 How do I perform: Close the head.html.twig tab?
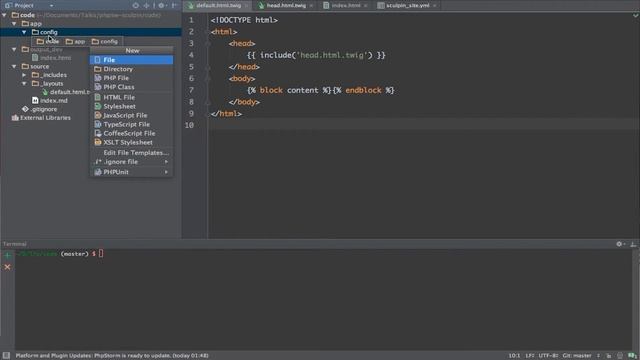(311, 6)
